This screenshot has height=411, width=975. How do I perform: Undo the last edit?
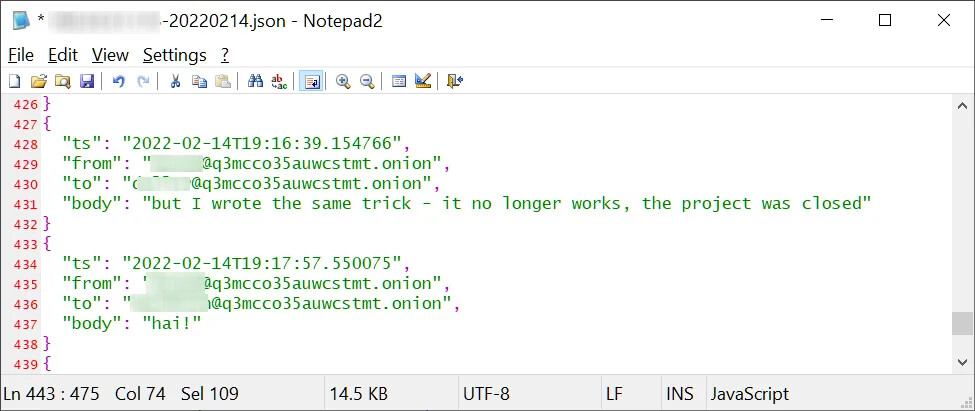tap(119, 81)
